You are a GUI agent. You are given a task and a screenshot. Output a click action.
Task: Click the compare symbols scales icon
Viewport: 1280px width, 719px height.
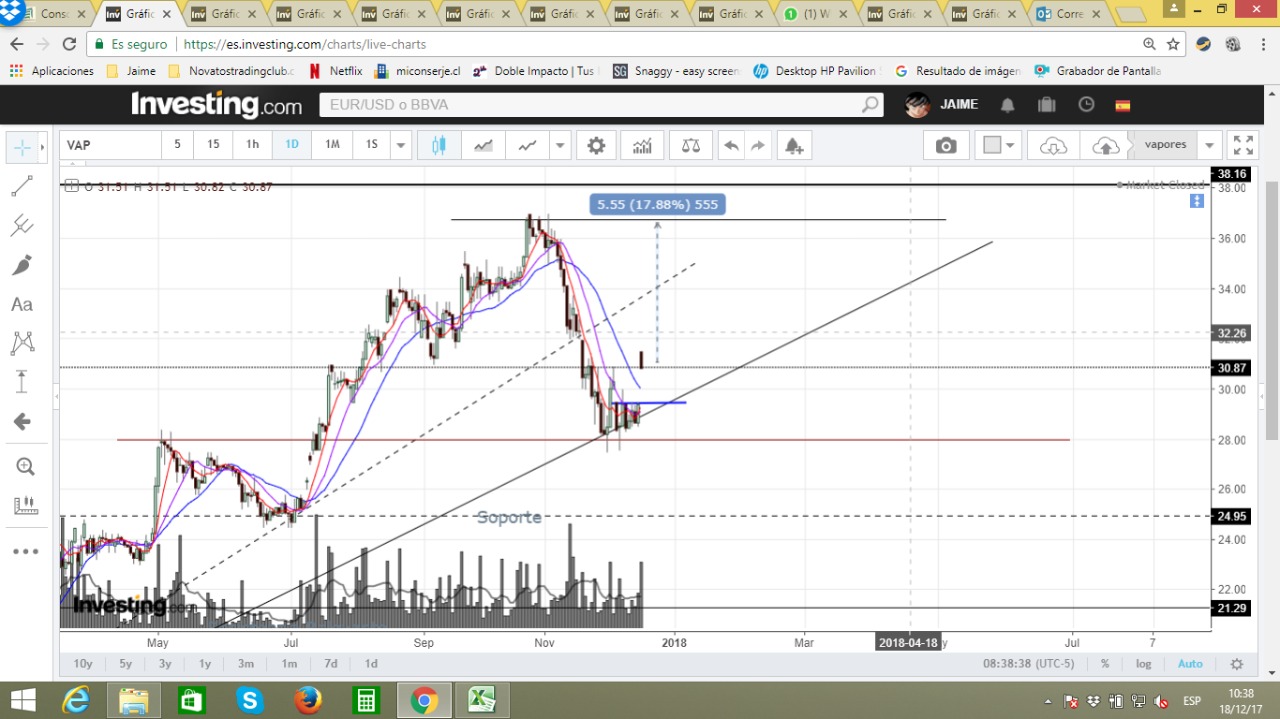point(691,145)
